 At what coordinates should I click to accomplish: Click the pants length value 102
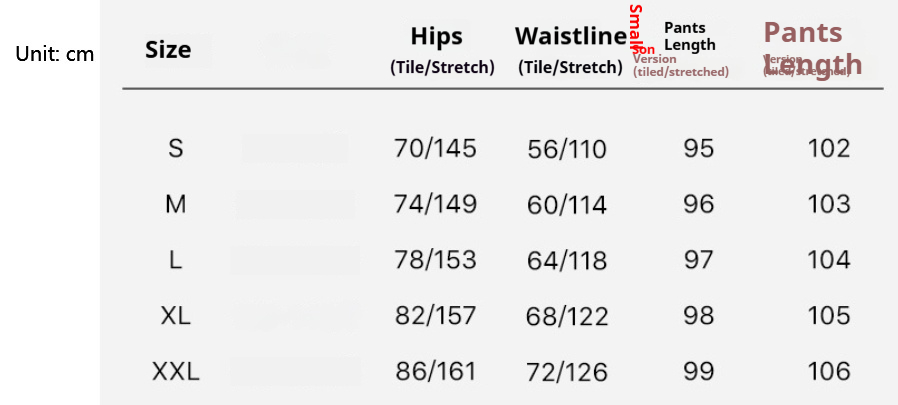tap(829, 149)
